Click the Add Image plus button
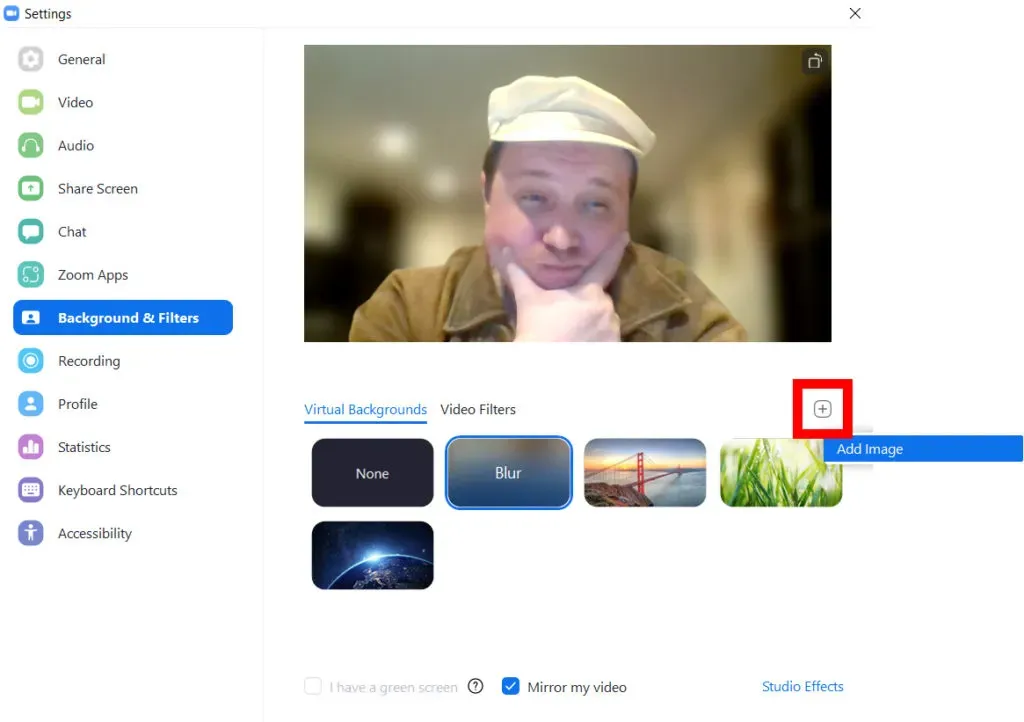This screenshot has width=1024, height=722. (x=822, y=408)
